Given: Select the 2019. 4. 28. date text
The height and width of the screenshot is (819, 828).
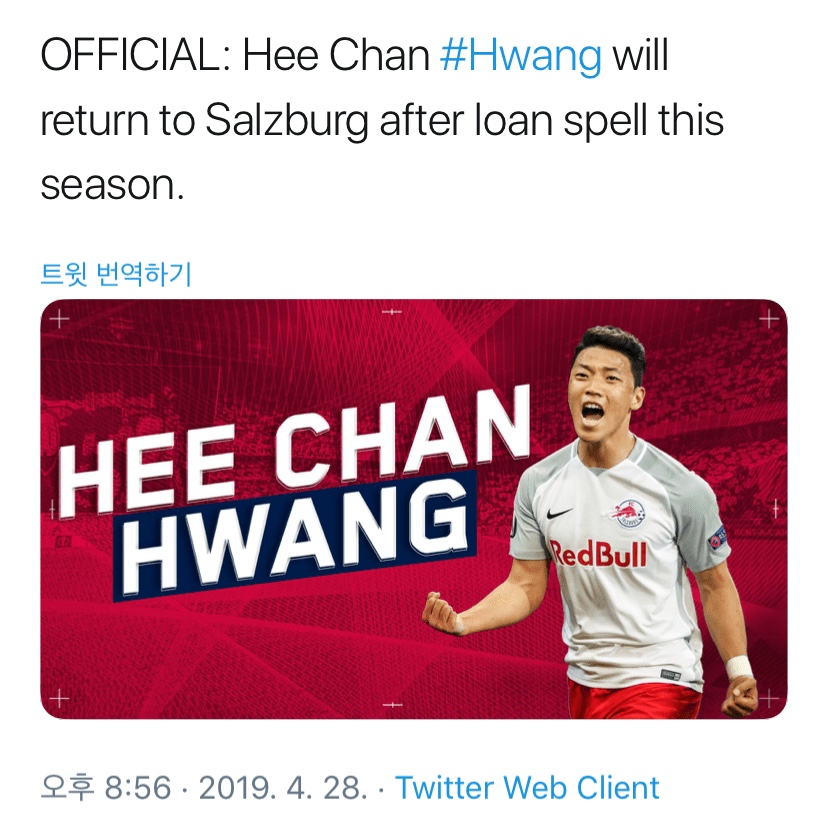Looking at the screenshot, I should point(283,788).
